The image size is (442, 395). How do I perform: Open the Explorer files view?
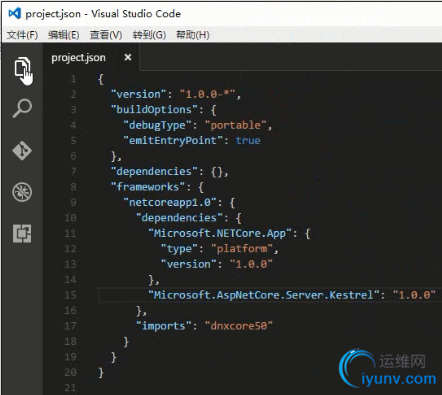(x=22, y=68)
